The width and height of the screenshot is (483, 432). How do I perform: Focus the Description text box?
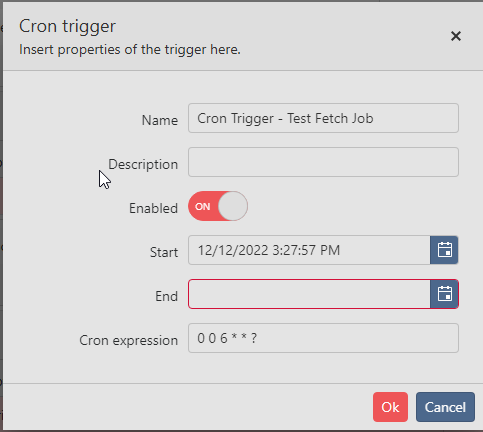pyautogui.click(x=323, y=162)
